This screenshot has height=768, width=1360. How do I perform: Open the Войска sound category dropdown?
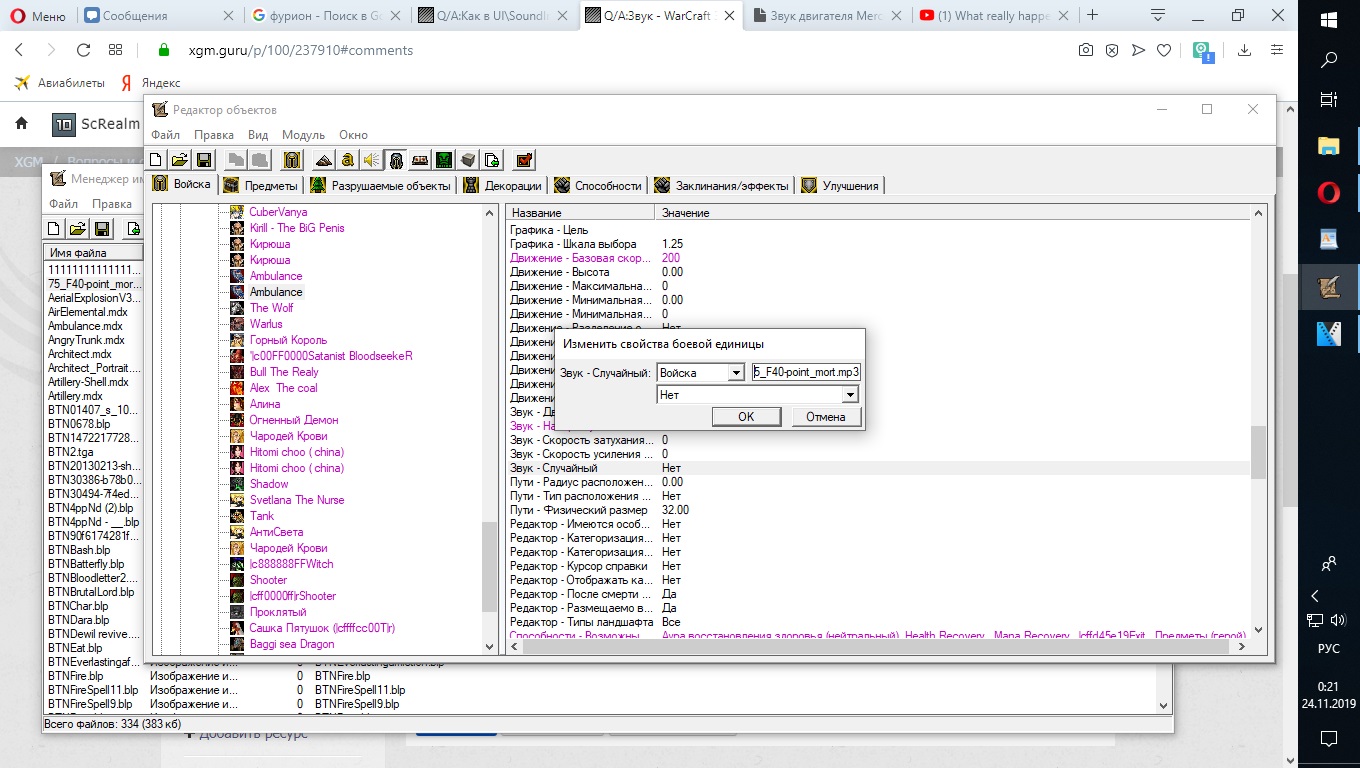point(736,373)
